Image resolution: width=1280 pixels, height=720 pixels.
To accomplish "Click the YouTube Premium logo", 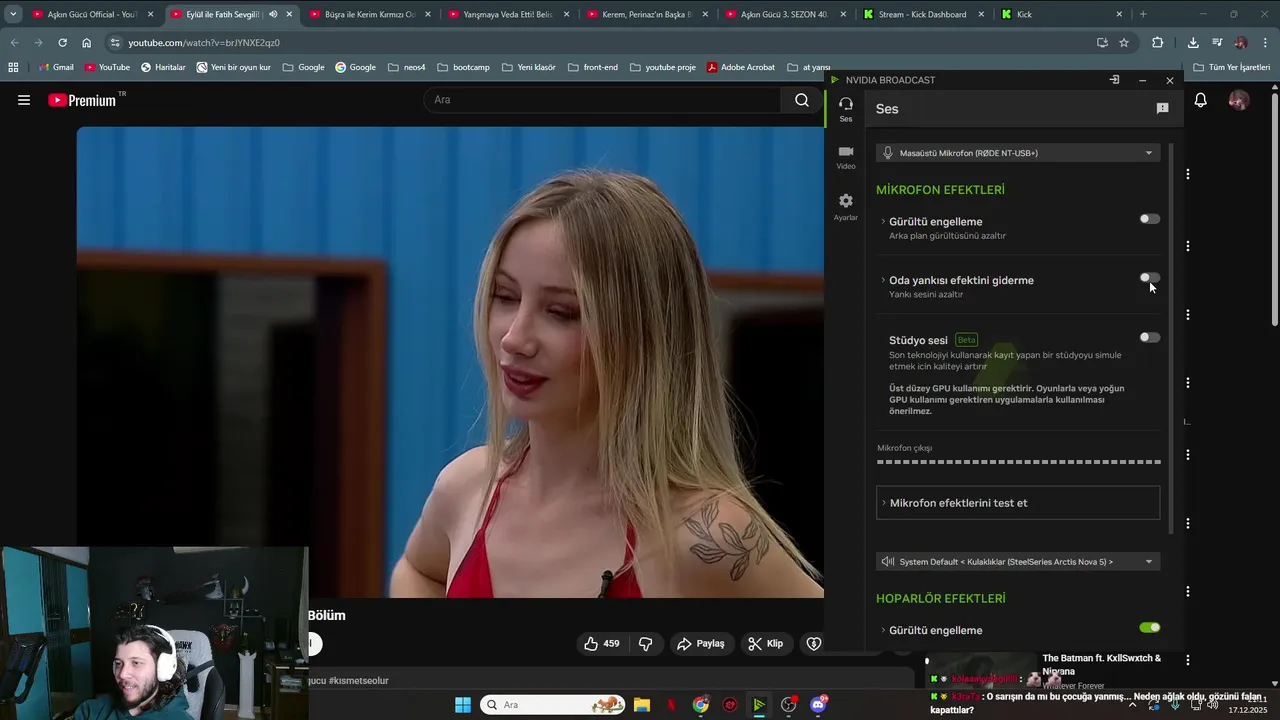I will pos(83,100).
